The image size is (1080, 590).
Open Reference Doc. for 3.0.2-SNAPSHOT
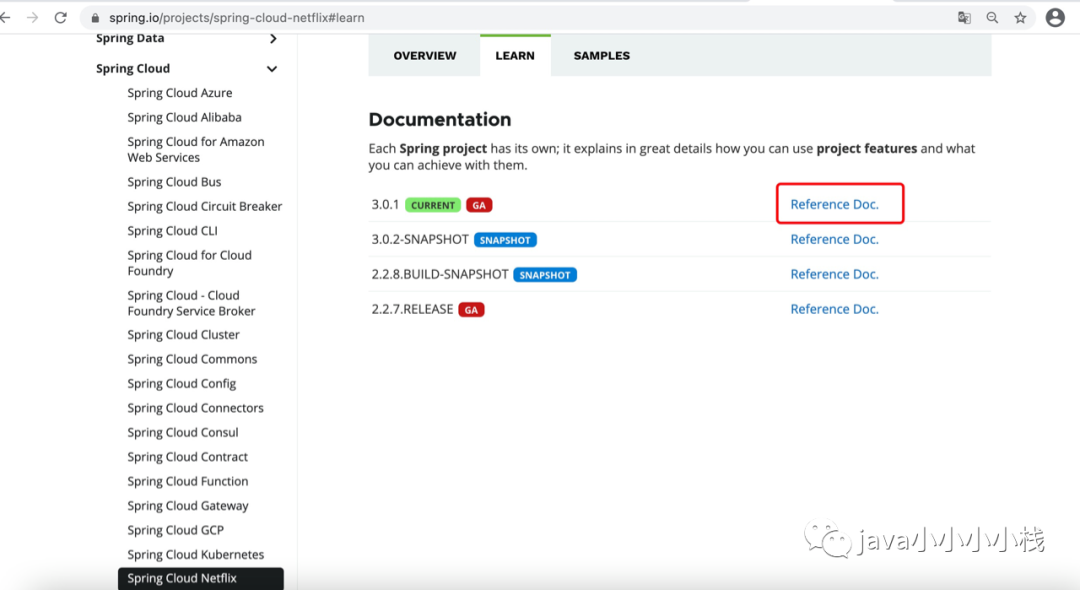(834, 239)
